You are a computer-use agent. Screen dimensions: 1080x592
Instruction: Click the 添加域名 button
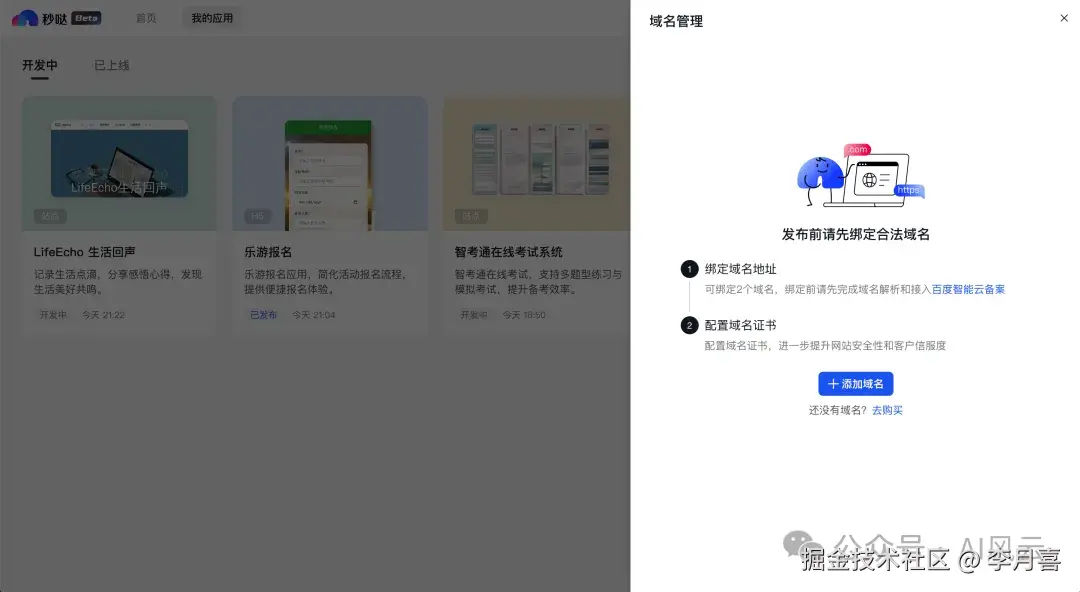pos(856,384)
